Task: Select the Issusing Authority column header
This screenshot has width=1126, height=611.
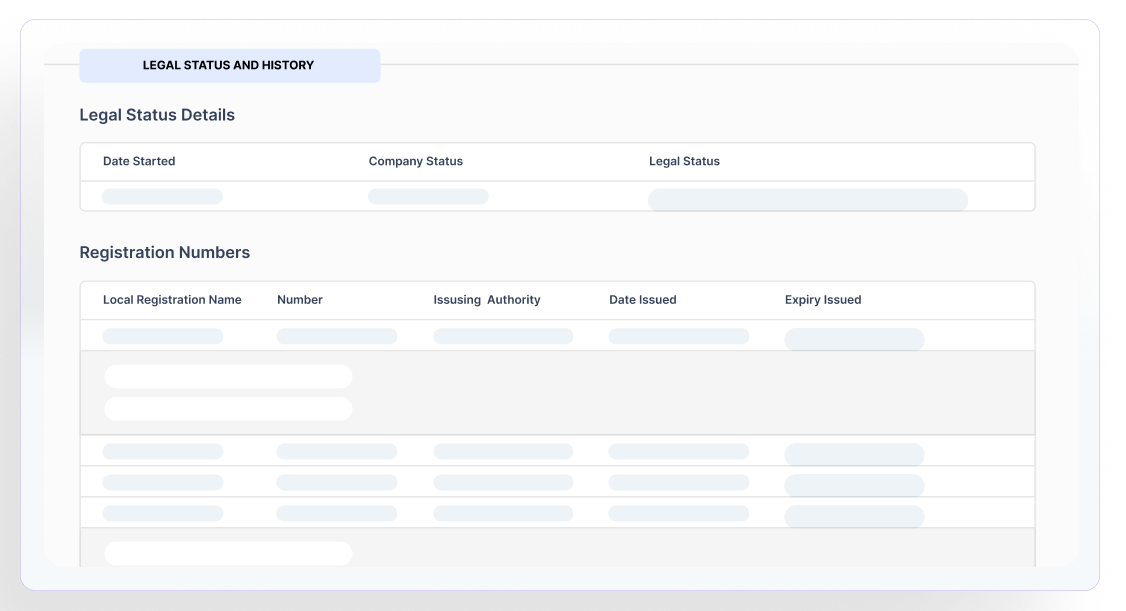Action: click(486, 300)
